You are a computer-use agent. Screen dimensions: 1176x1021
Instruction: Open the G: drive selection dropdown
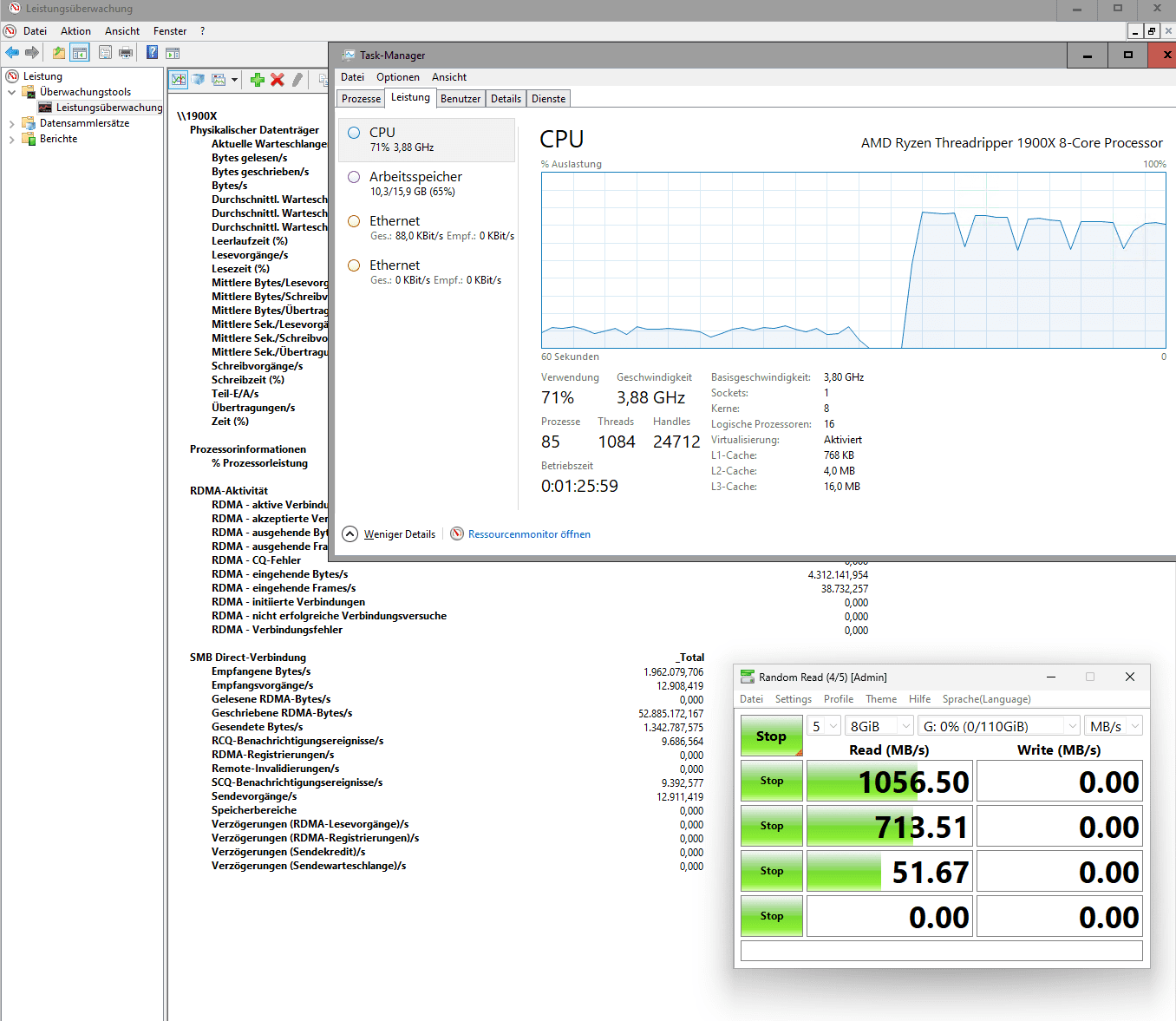[x=999, y=726]
